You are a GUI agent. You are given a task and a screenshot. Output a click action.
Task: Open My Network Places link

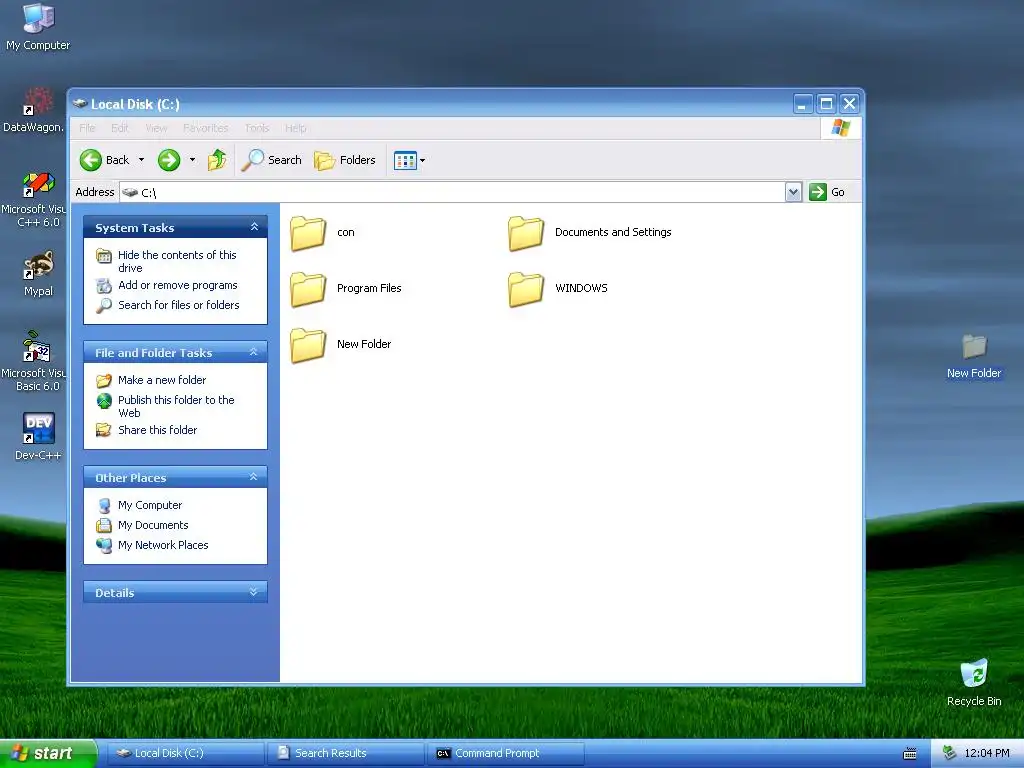[x=163, y=545]
